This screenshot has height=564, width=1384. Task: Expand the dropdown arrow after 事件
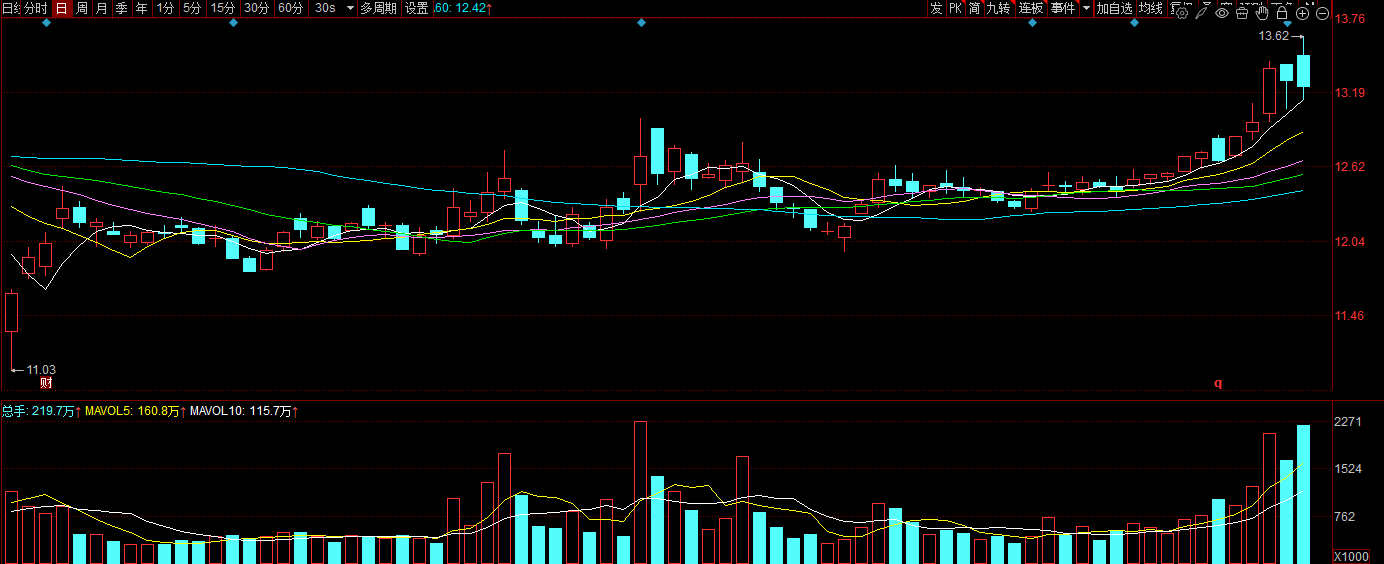click(x=1086, y=8)
